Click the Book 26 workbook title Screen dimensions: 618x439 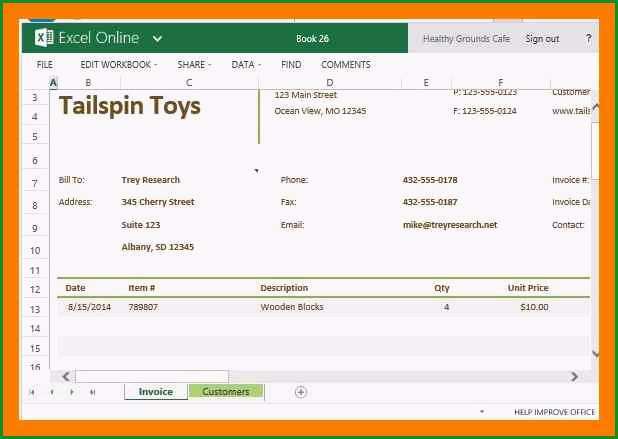pos(312,39)
